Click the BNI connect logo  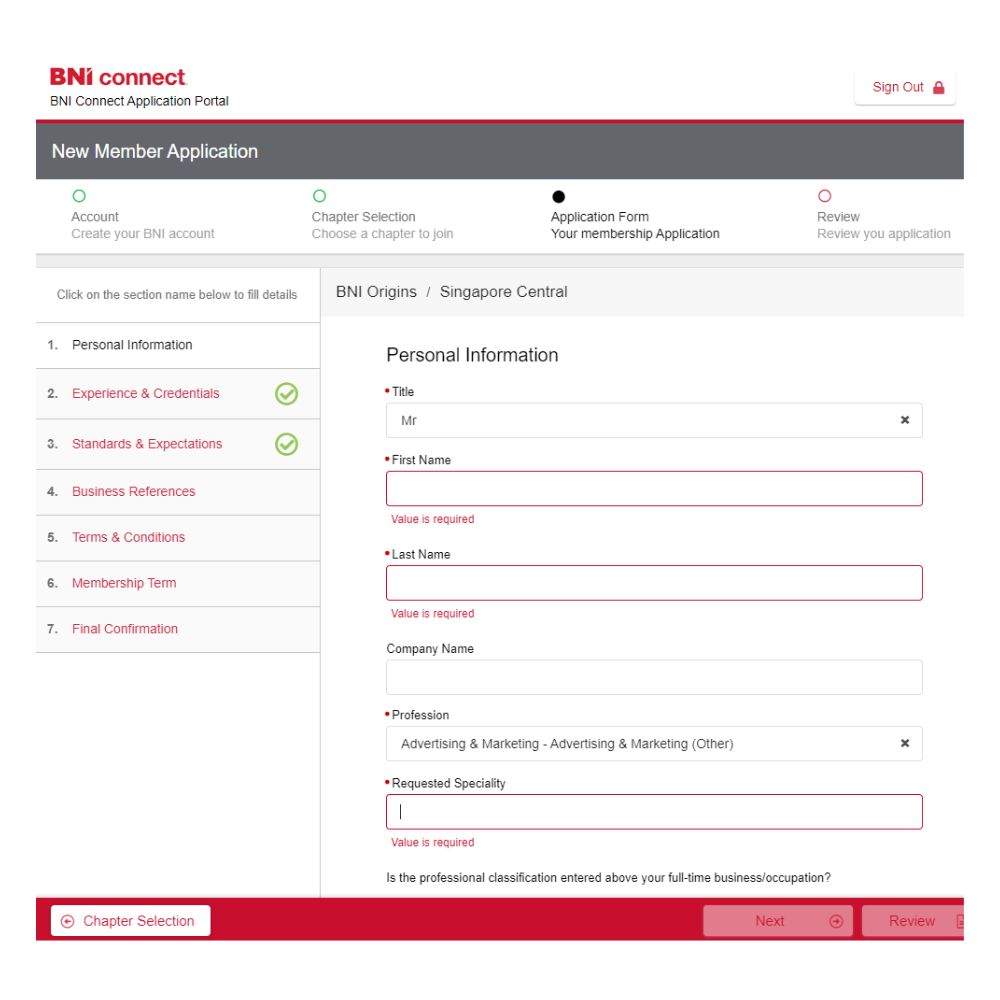[118, 78]
